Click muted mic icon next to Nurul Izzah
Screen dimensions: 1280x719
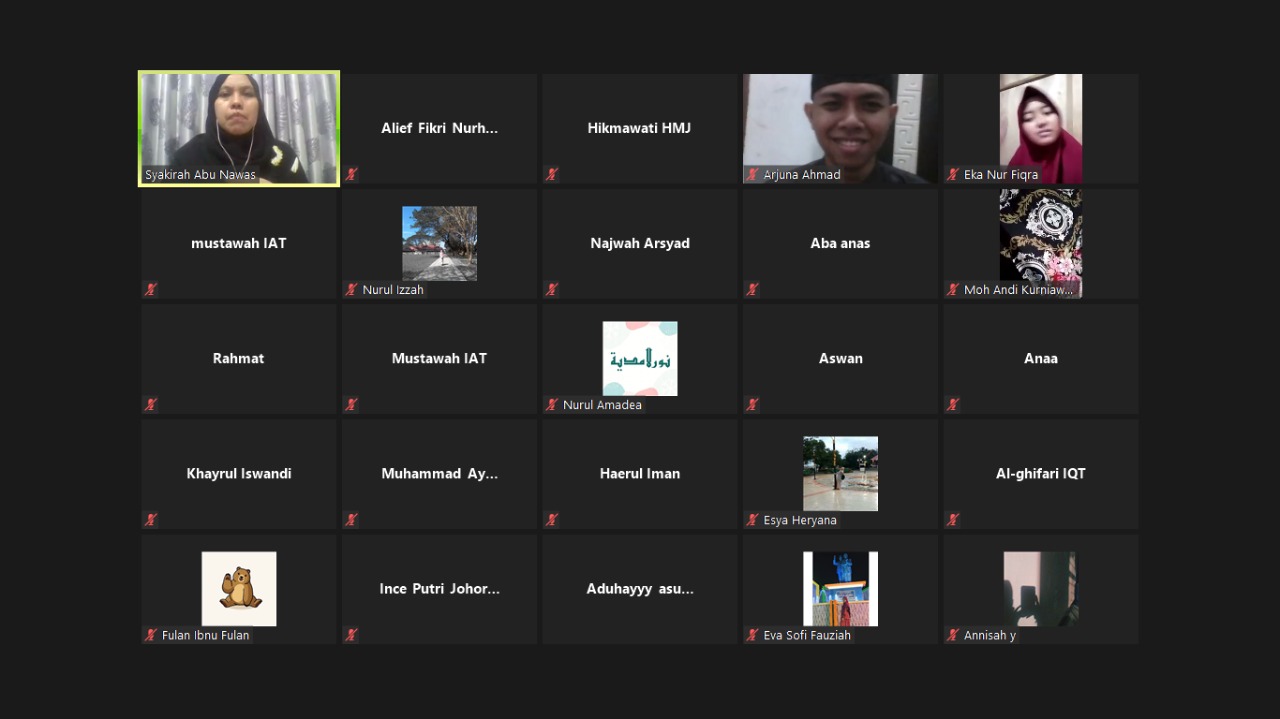[351, 290]
